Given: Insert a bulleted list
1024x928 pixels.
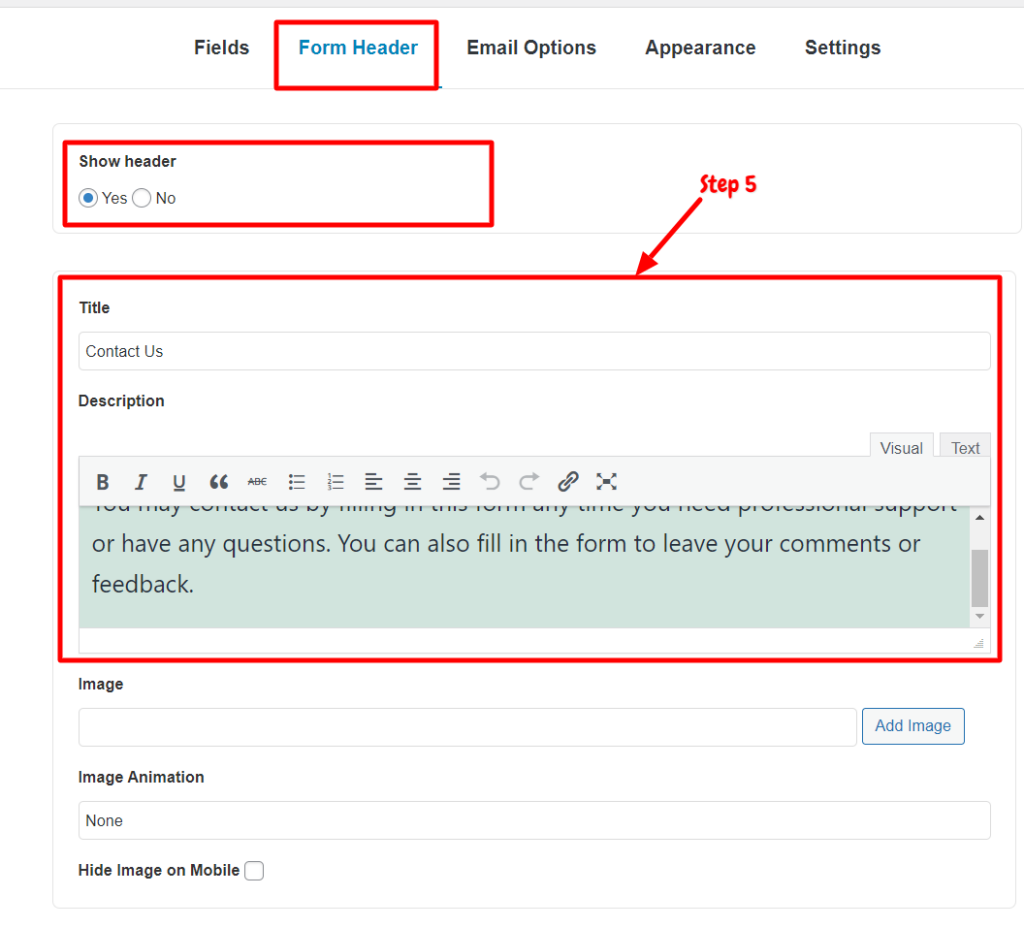Looking at the screenshot, I should pyautogui.click(x=296, y=482).
